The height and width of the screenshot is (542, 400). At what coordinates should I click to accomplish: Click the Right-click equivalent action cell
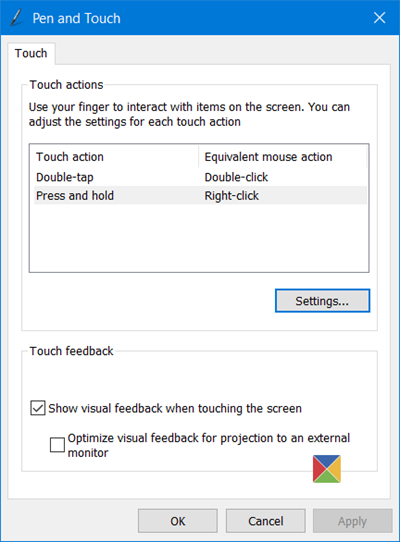(x=231, y=196)
